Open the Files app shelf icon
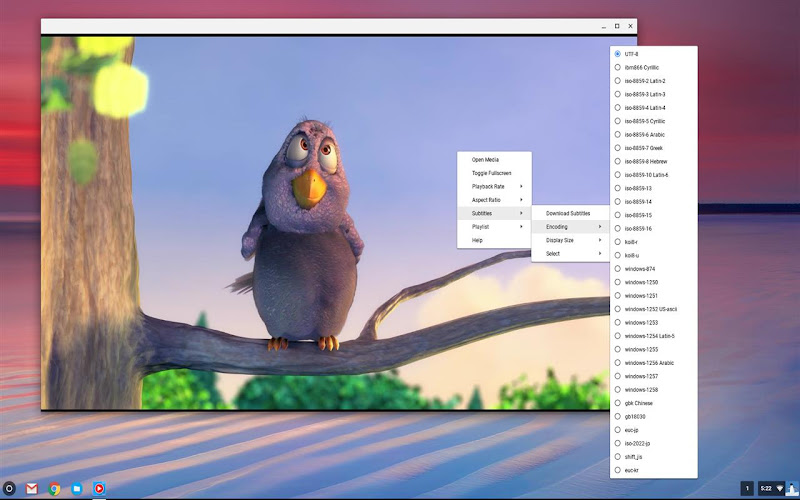The width and height of the screenshot is (800, 500). pos(77,489)
